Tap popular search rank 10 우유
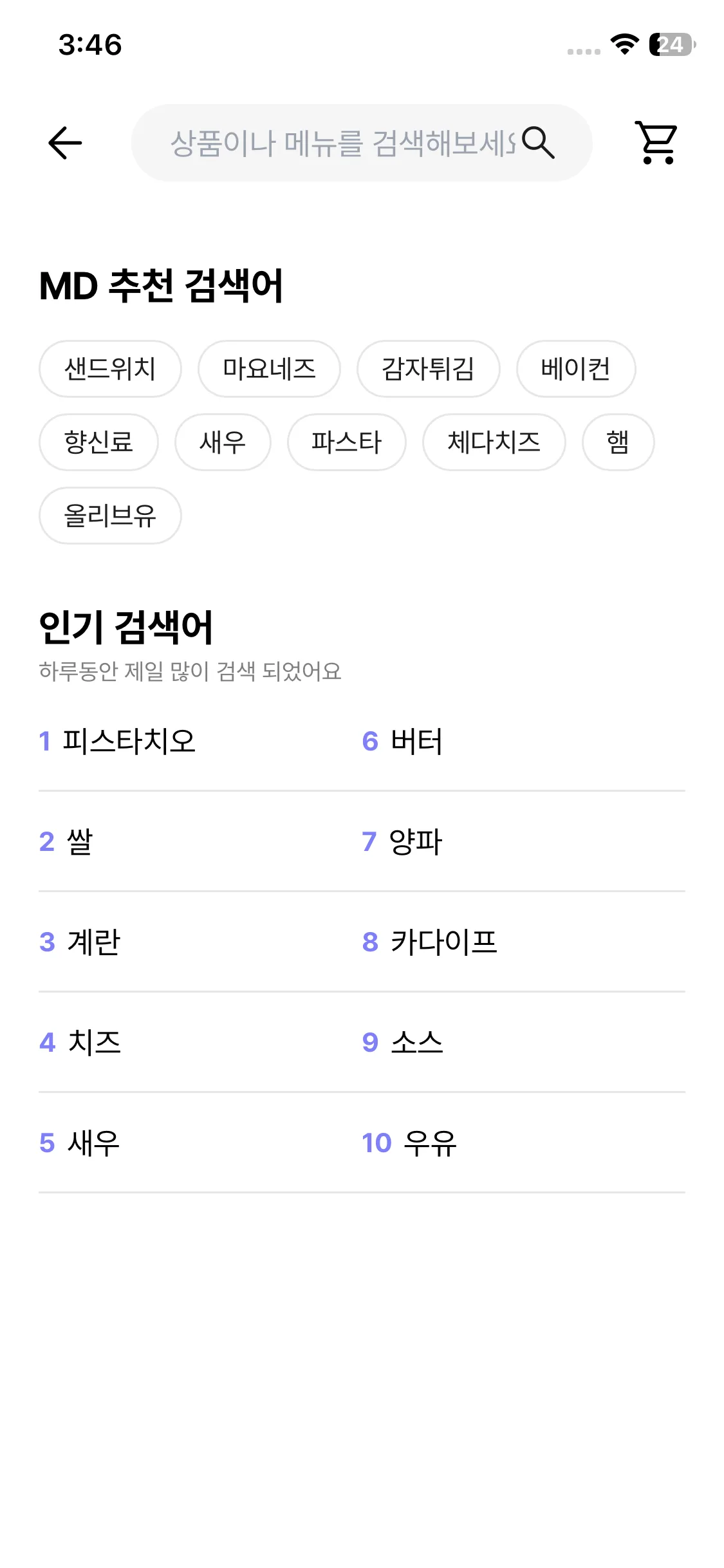 click(429, 1143)
